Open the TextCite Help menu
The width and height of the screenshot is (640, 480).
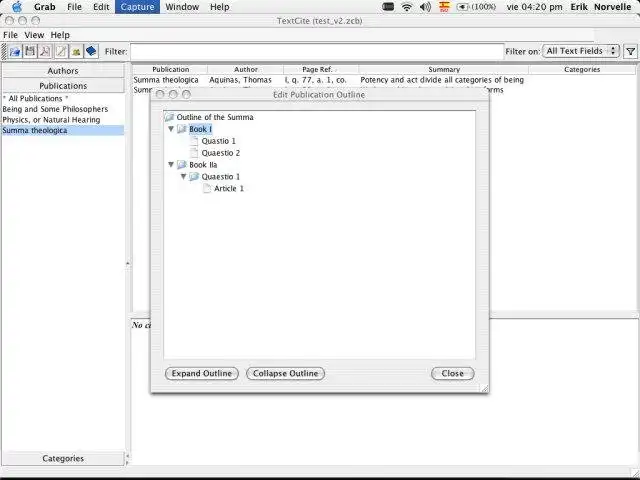[x=60, y=35]
